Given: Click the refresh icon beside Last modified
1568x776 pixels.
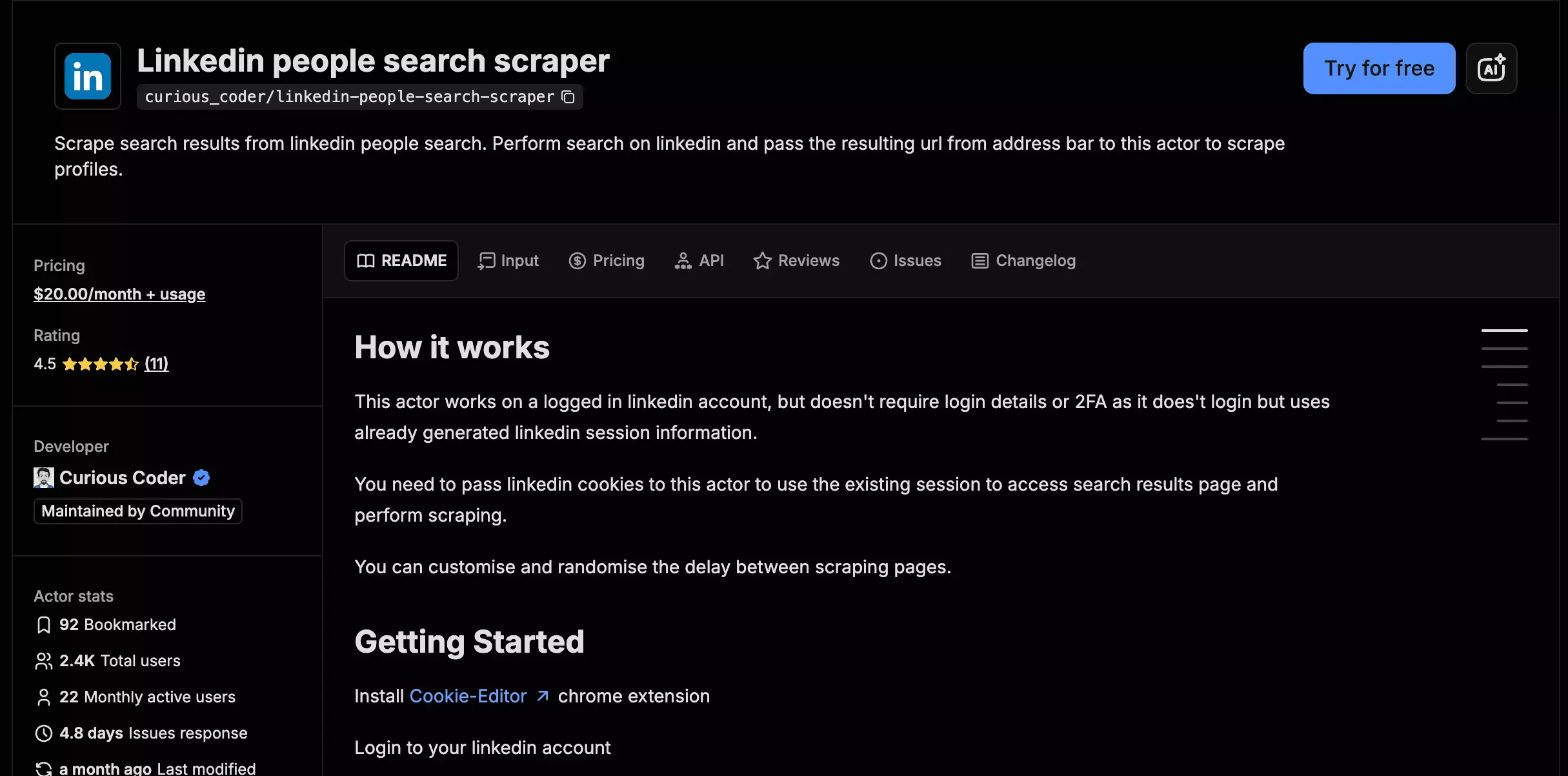Looking at the screenshot, I should (x=44, y=769).
